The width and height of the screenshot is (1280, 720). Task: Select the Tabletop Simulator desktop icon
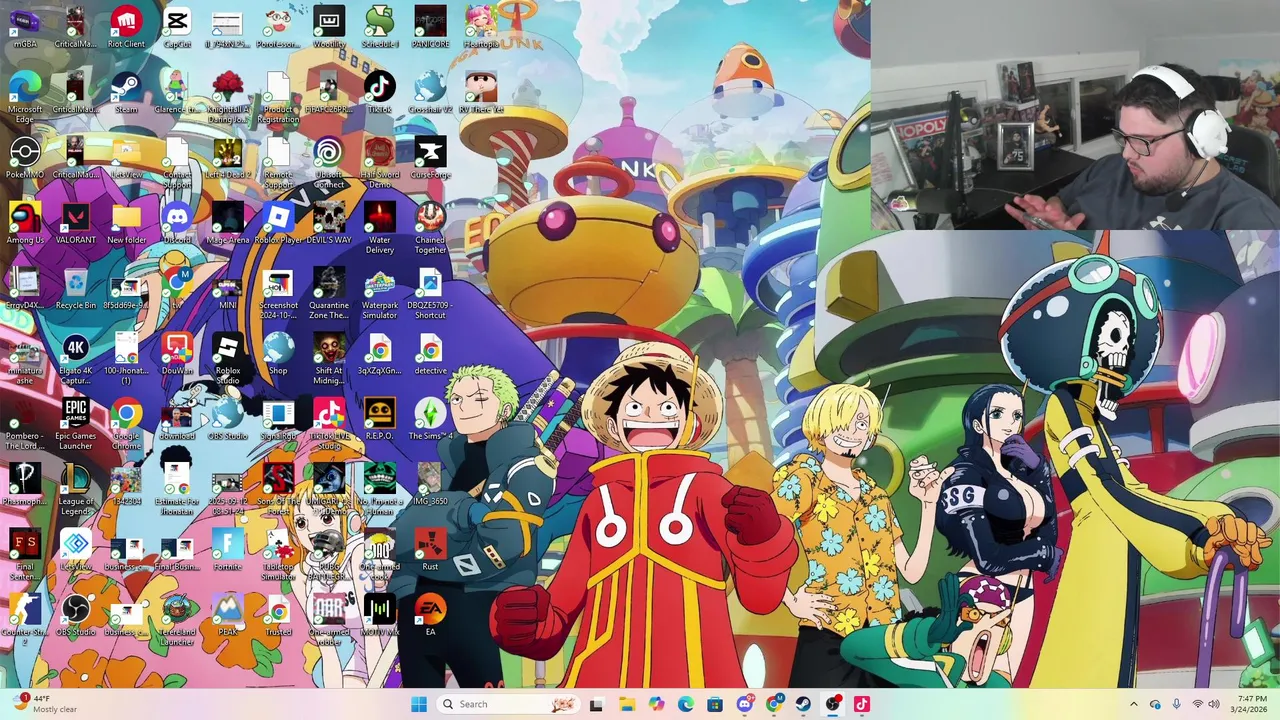click(x=278, y=555)
